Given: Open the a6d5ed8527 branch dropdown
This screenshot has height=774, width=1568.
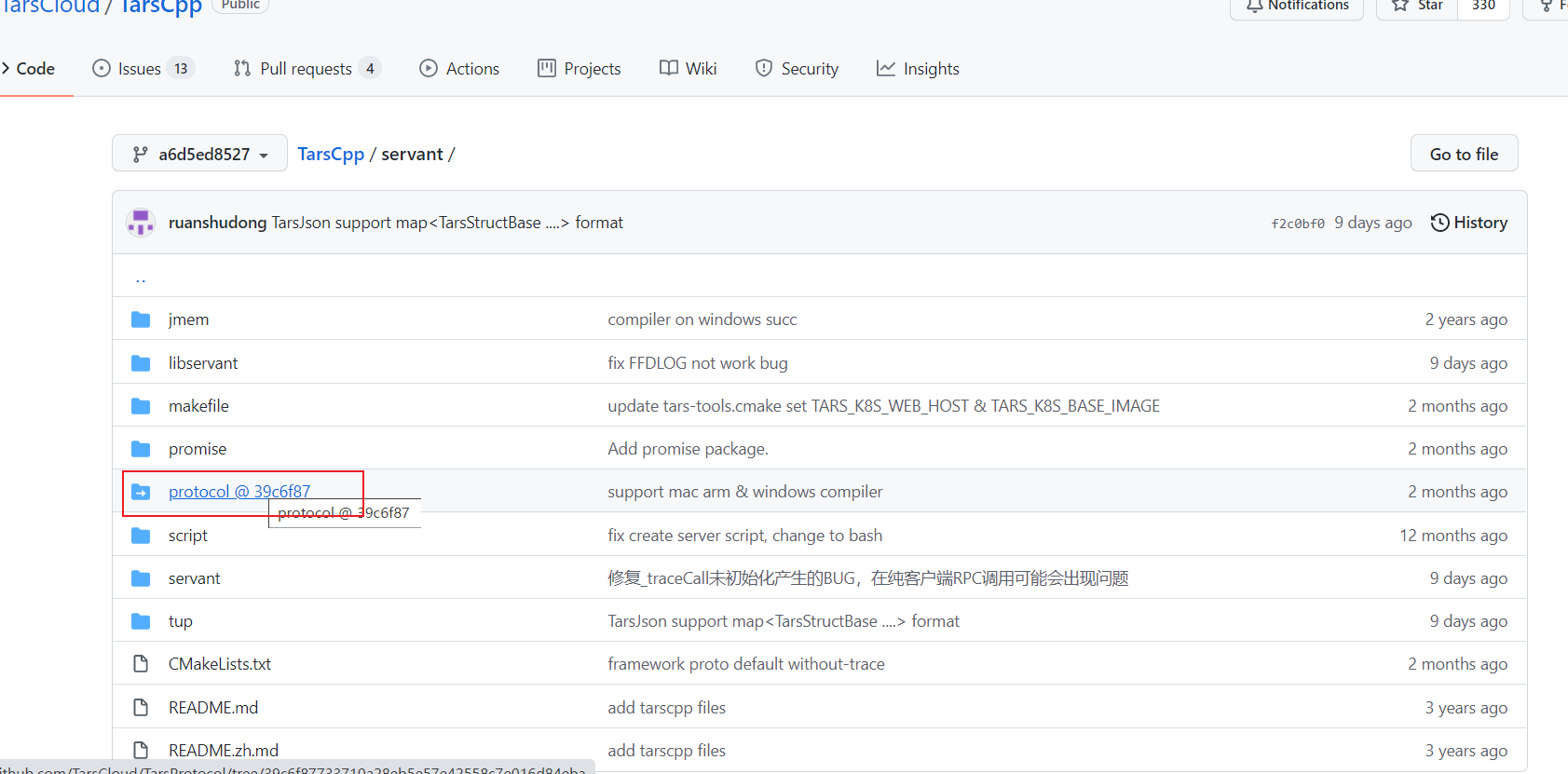Looking at the screenshot, I should 199,154.
